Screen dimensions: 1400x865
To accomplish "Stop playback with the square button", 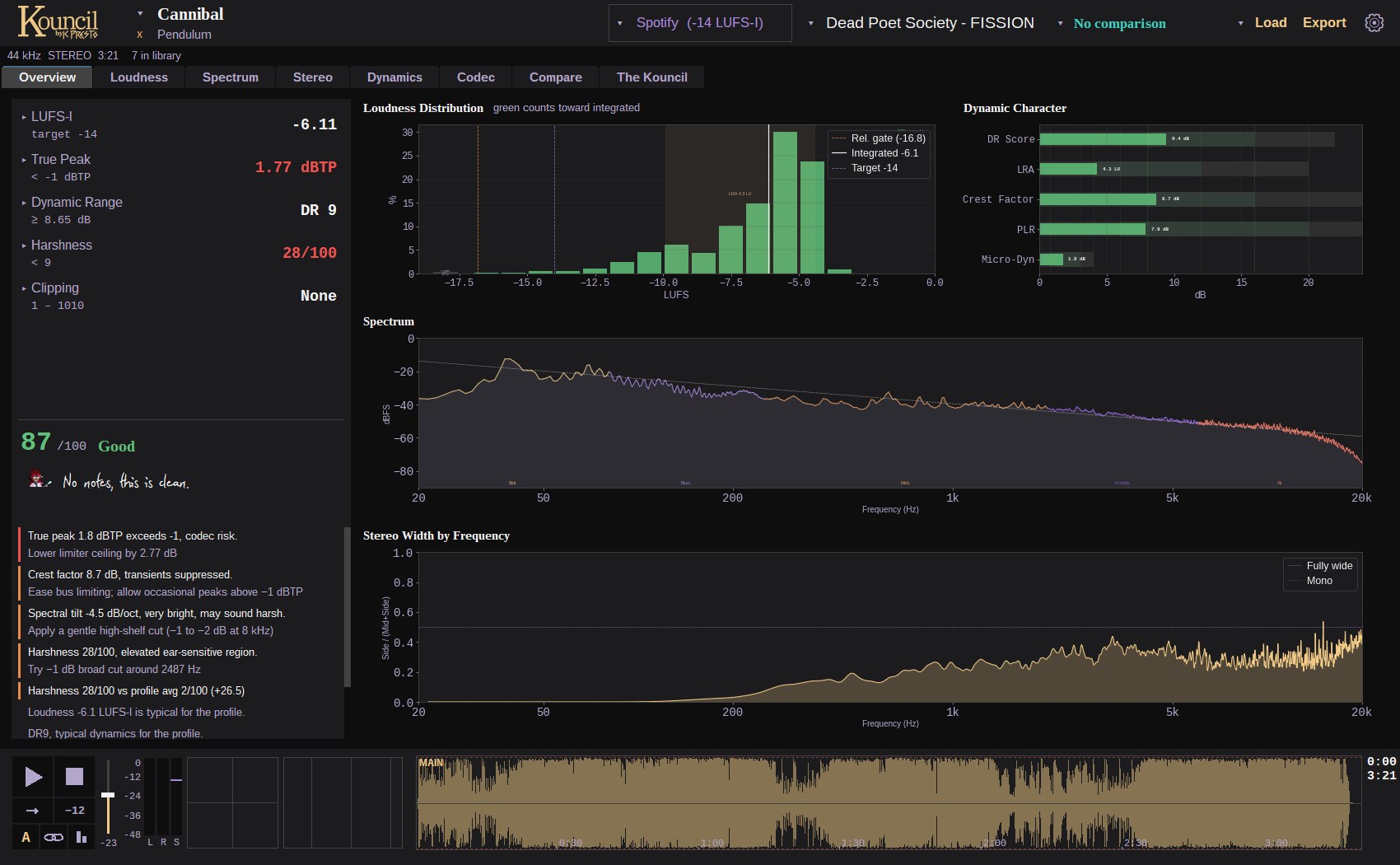I will (x=75, y=777).
